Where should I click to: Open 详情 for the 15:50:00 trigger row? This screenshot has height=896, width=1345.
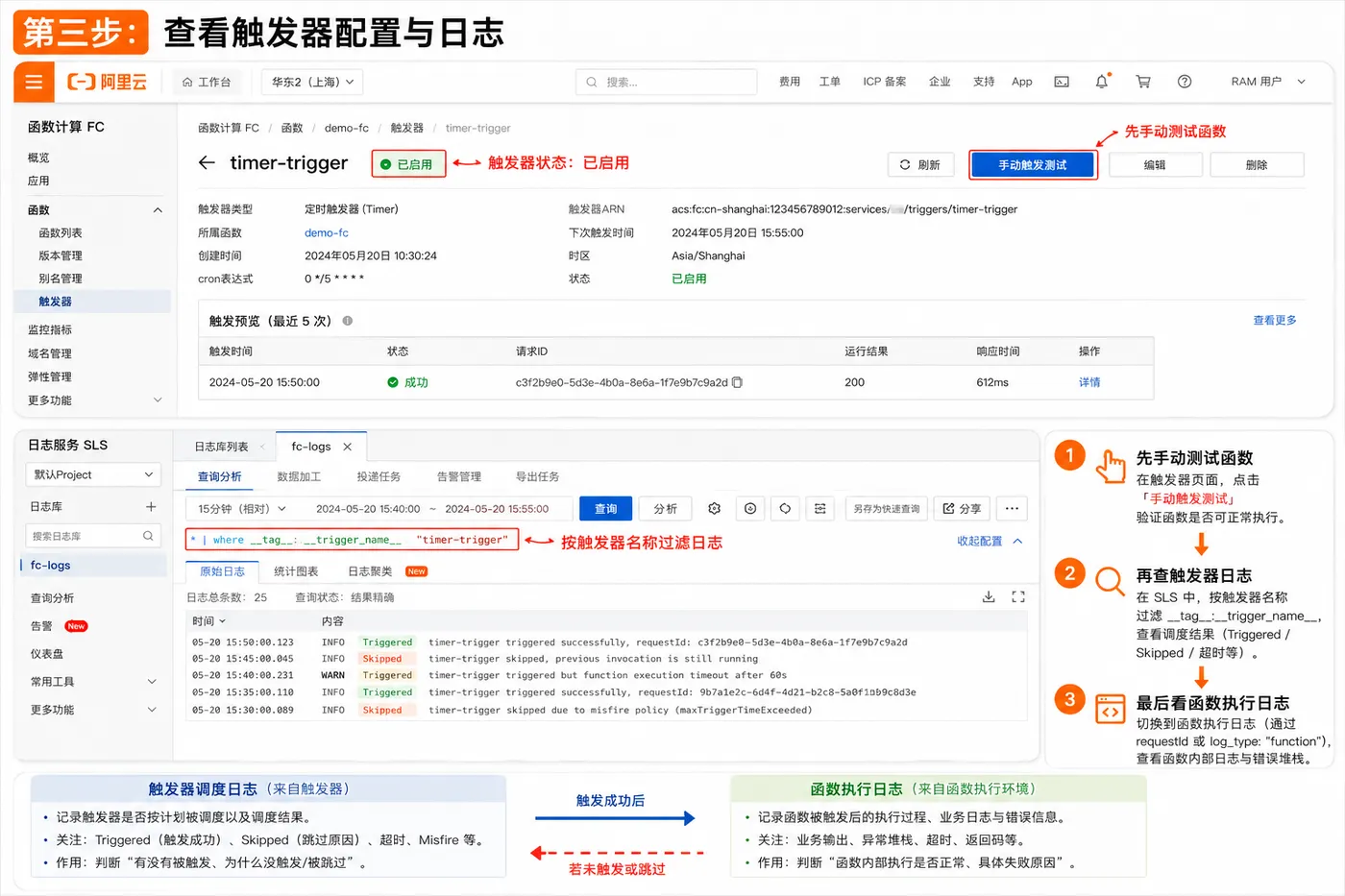coord(1089,382)
